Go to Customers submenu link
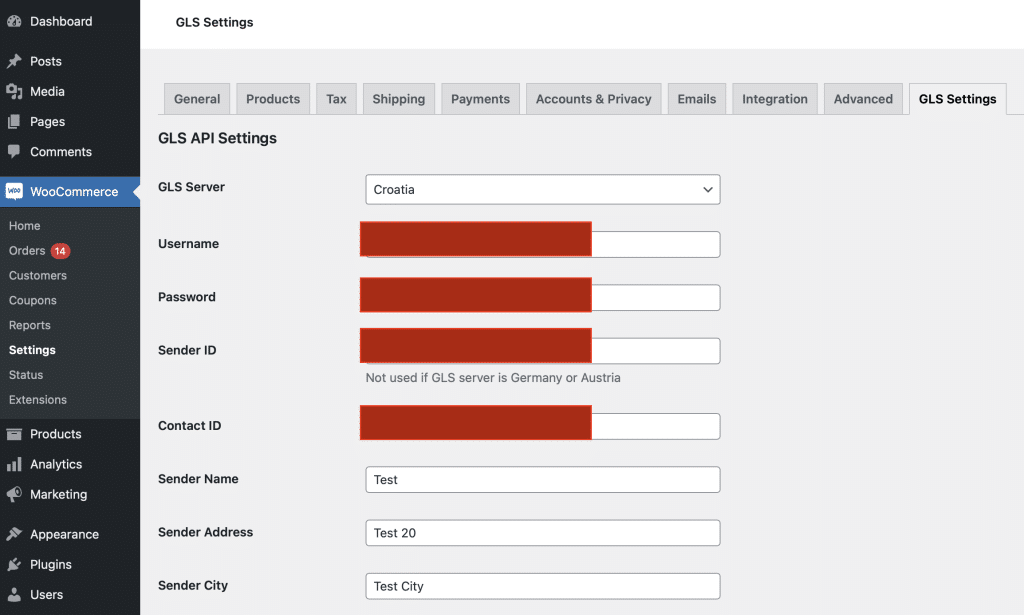The image size is (1024, 615). pos(38,276)
